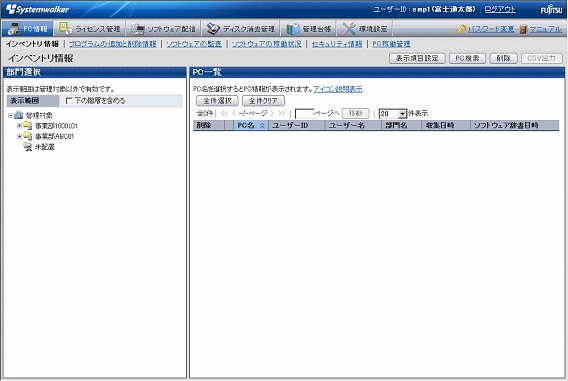The height and width of the screenshot is (381, 568).
Task: Click the ソフトウェア配信 laptop icon
Action: (x=138, y=29)
